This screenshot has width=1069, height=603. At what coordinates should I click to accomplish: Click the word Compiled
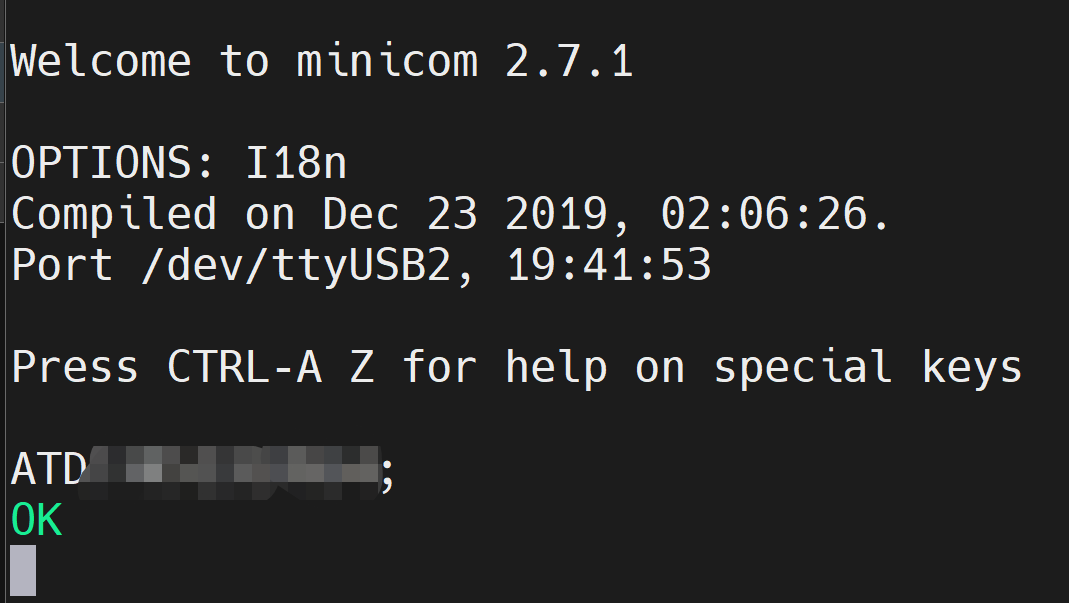[x=114, y=214]
